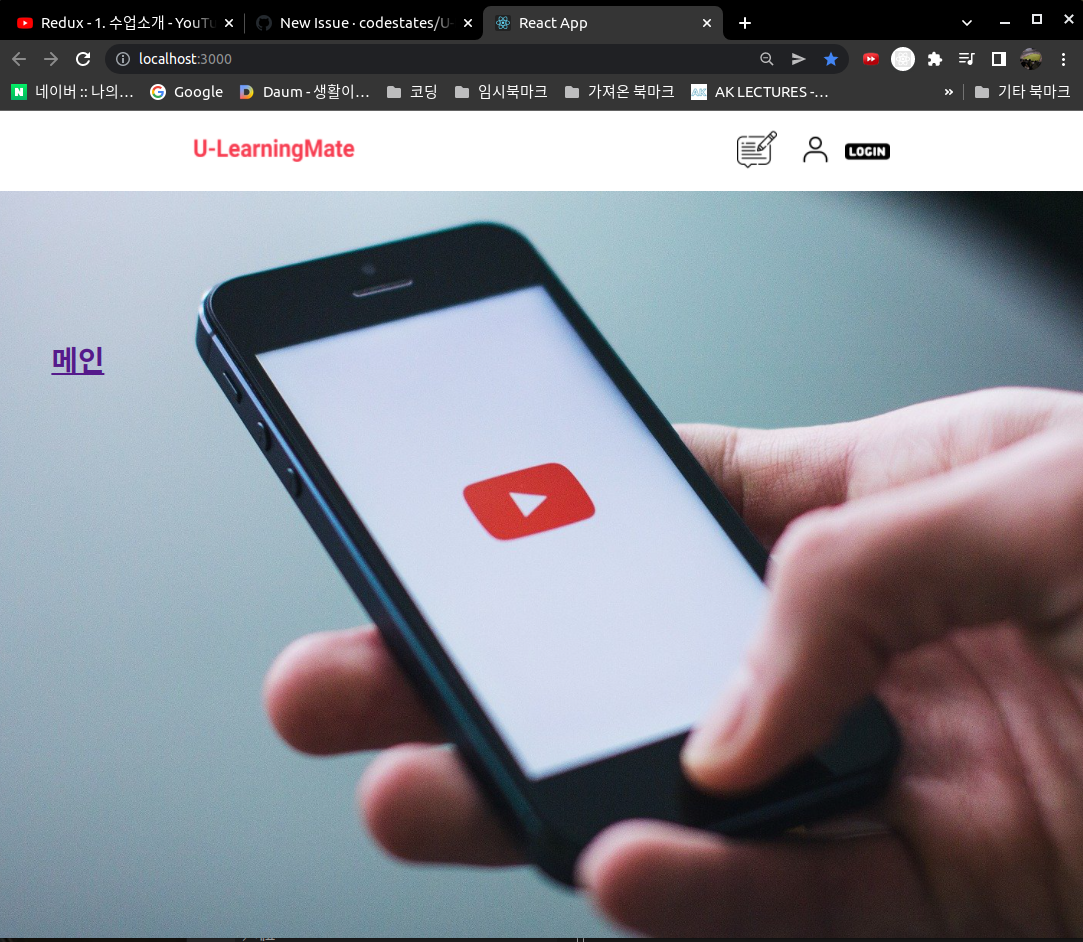This screenshot has width=1083, height=942.
Task: Open the user profile icon
Action: point(815,149)
